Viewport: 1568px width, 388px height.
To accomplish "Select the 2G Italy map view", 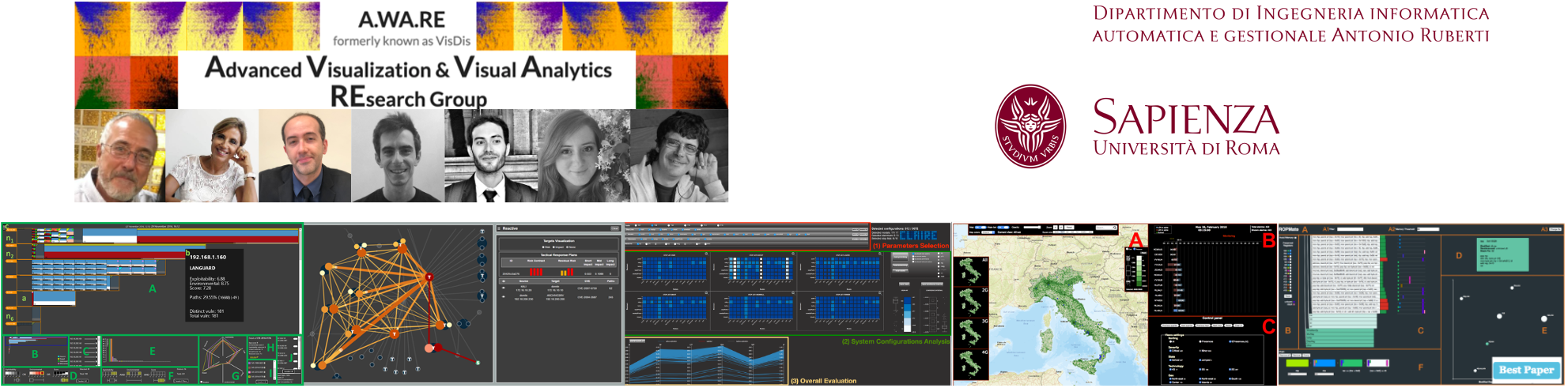I will pos(970,303).
